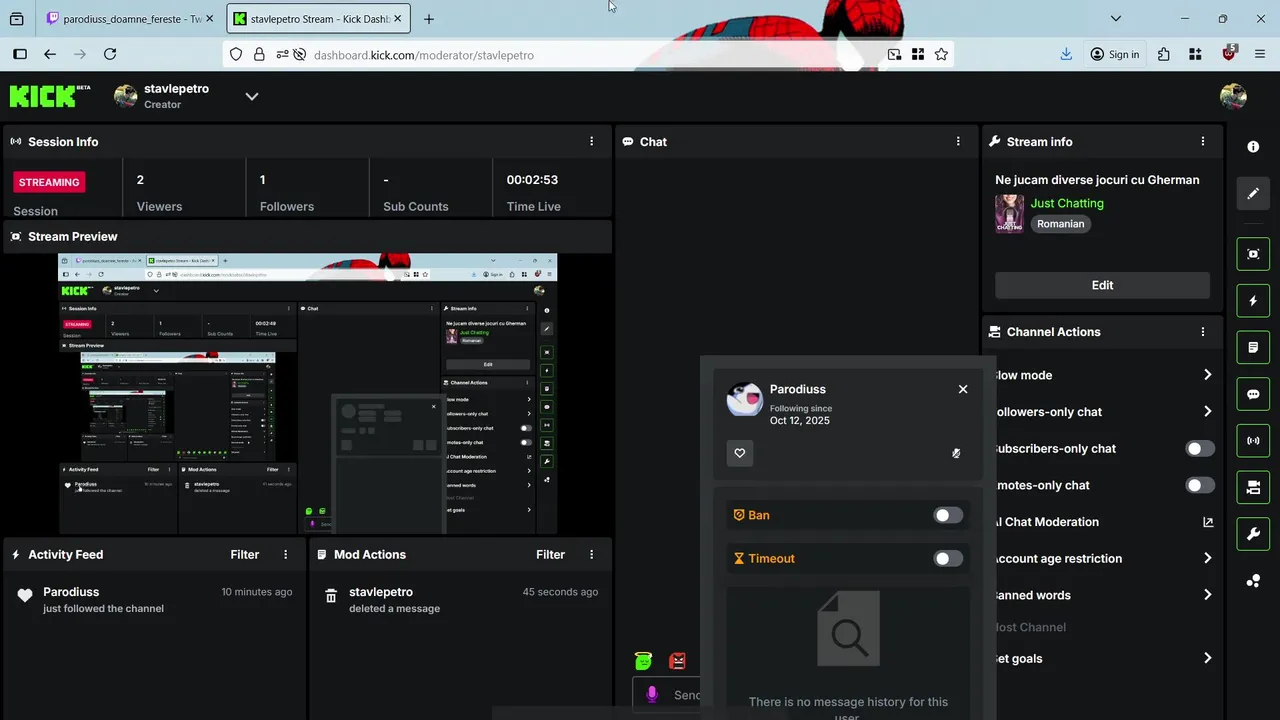The height and width of the screenshot is (720, 1280).
Task: Enable Subscribers-only chat toggle
Action: [1200, 448]
